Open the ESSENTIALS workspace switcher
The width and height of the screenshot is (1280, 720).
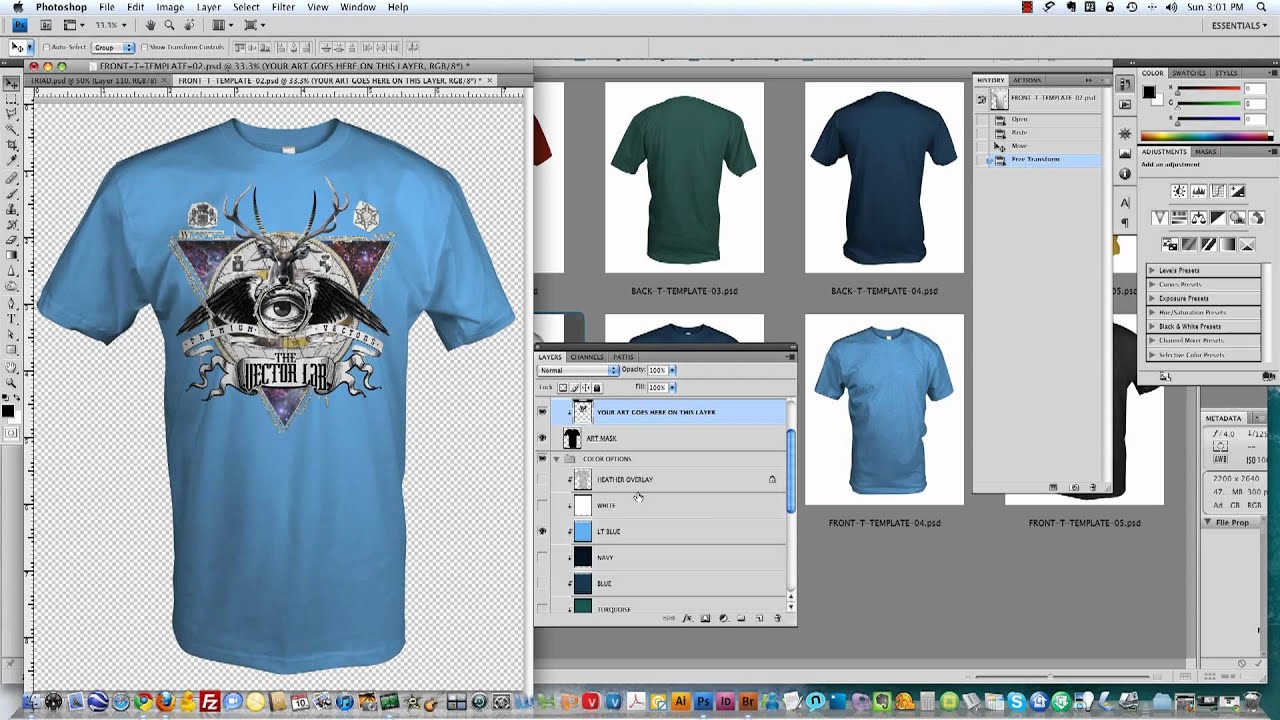point(1240,25)
